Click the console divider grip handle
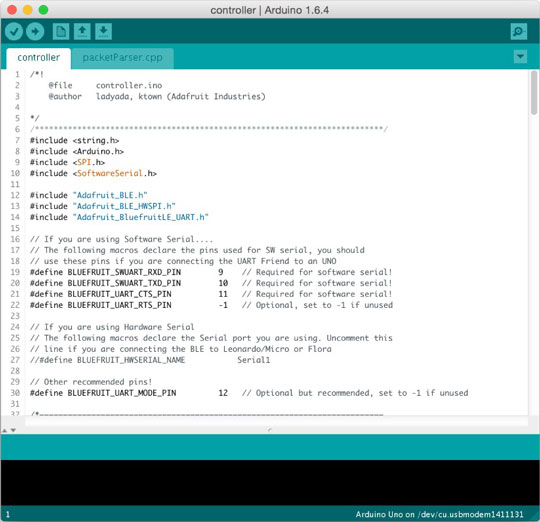 (x=270, y=430)
